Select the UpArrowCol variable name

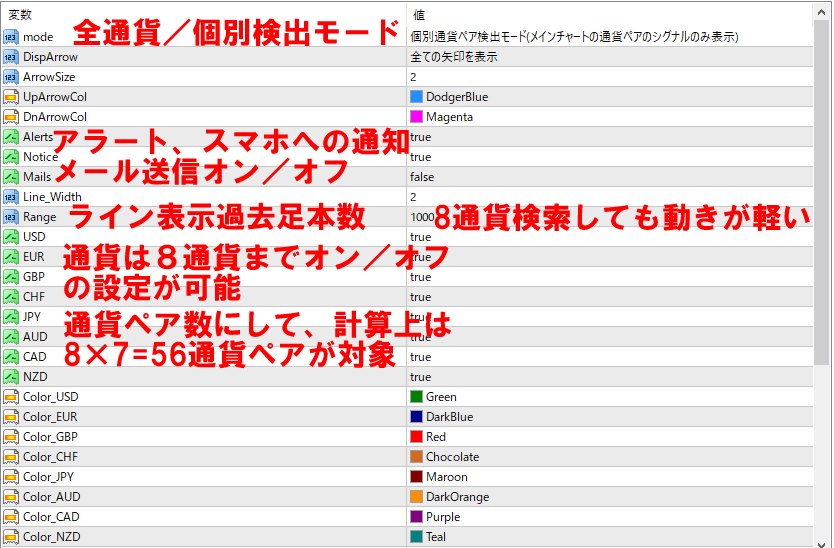coord(55,97)
